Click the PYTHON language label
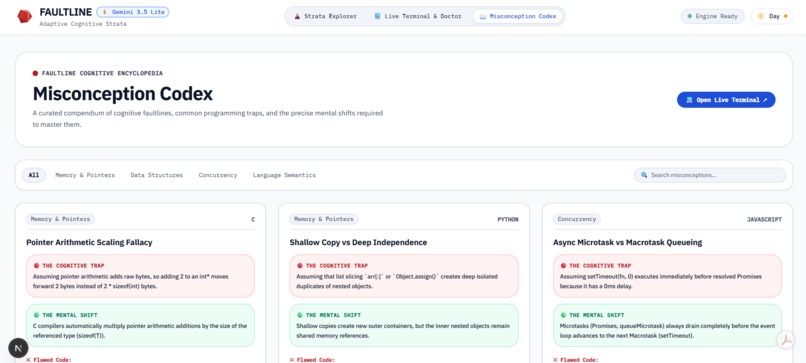The height and width of the screenshot is (363, 806). tap(508, 220)
